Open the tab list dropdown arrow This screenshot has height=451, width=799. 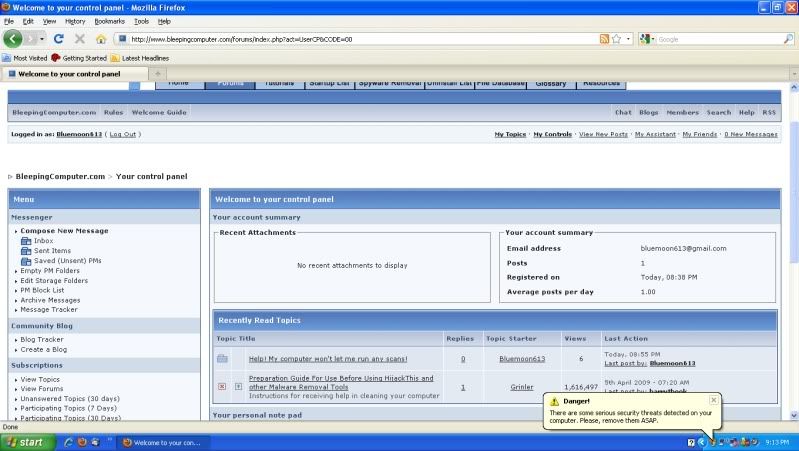pyautogui.click(x=794, y=74)
